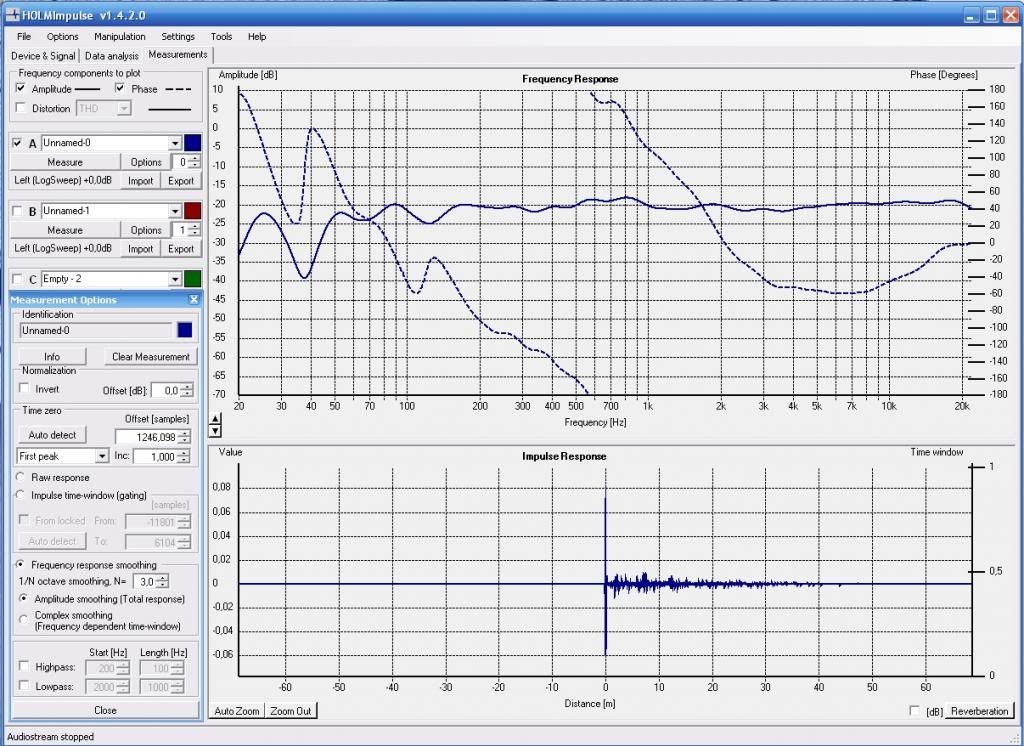Open the File menu
1024x746 pixels.
(x=24, y=37)
